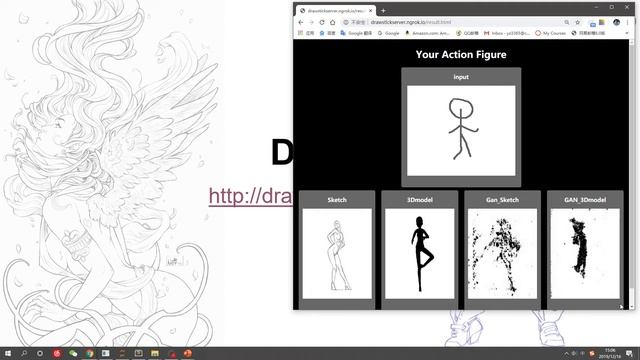The height and width of the screenshot is (360, 640).
Task: Click the GAN_3Dmodel result image
Action: click(x=585, y=253)
